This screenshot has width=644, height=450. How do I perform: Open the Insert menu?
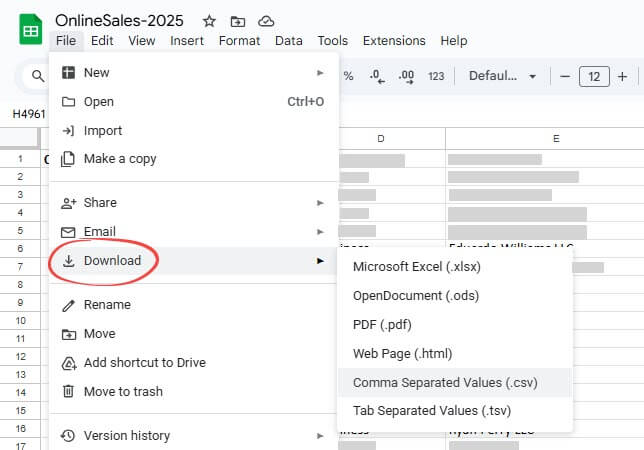coord(187,41)
